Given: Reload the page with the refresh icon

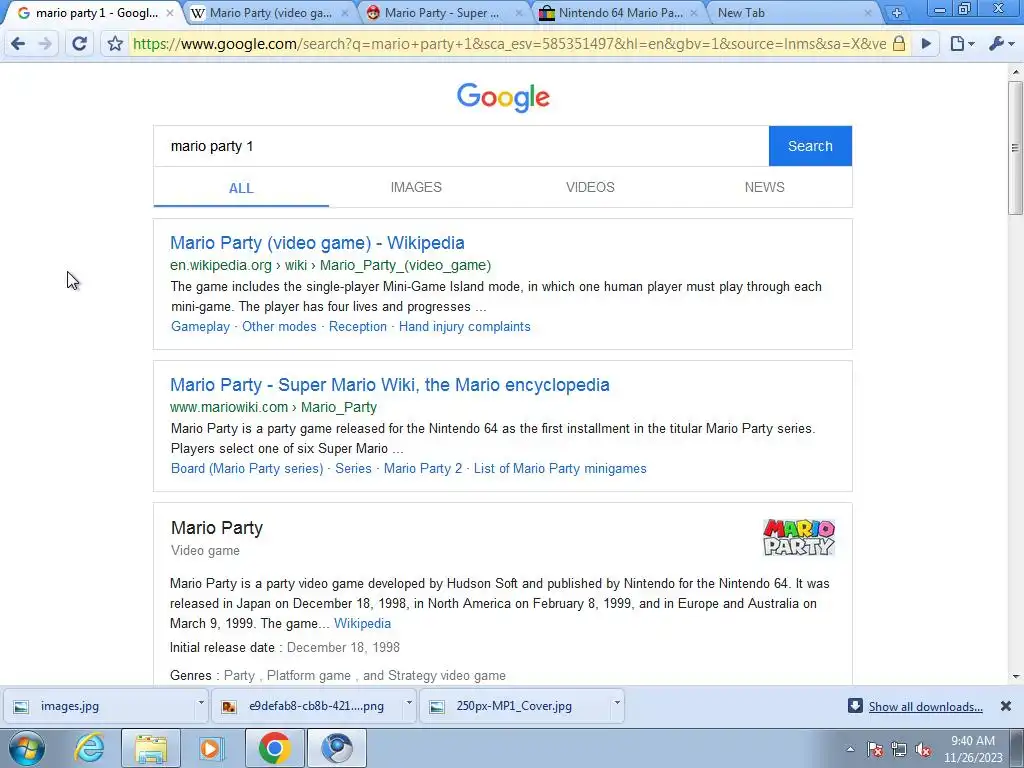Looking at the screenshot, I should 80,44.
